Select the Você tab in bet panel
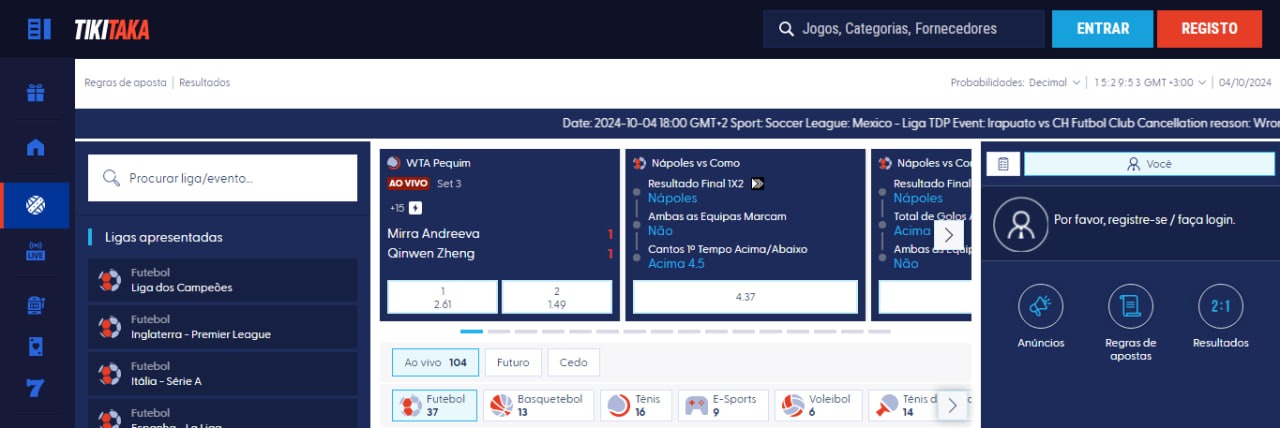This screenshot has width=1280, height=428. [x=1149, y=164]
